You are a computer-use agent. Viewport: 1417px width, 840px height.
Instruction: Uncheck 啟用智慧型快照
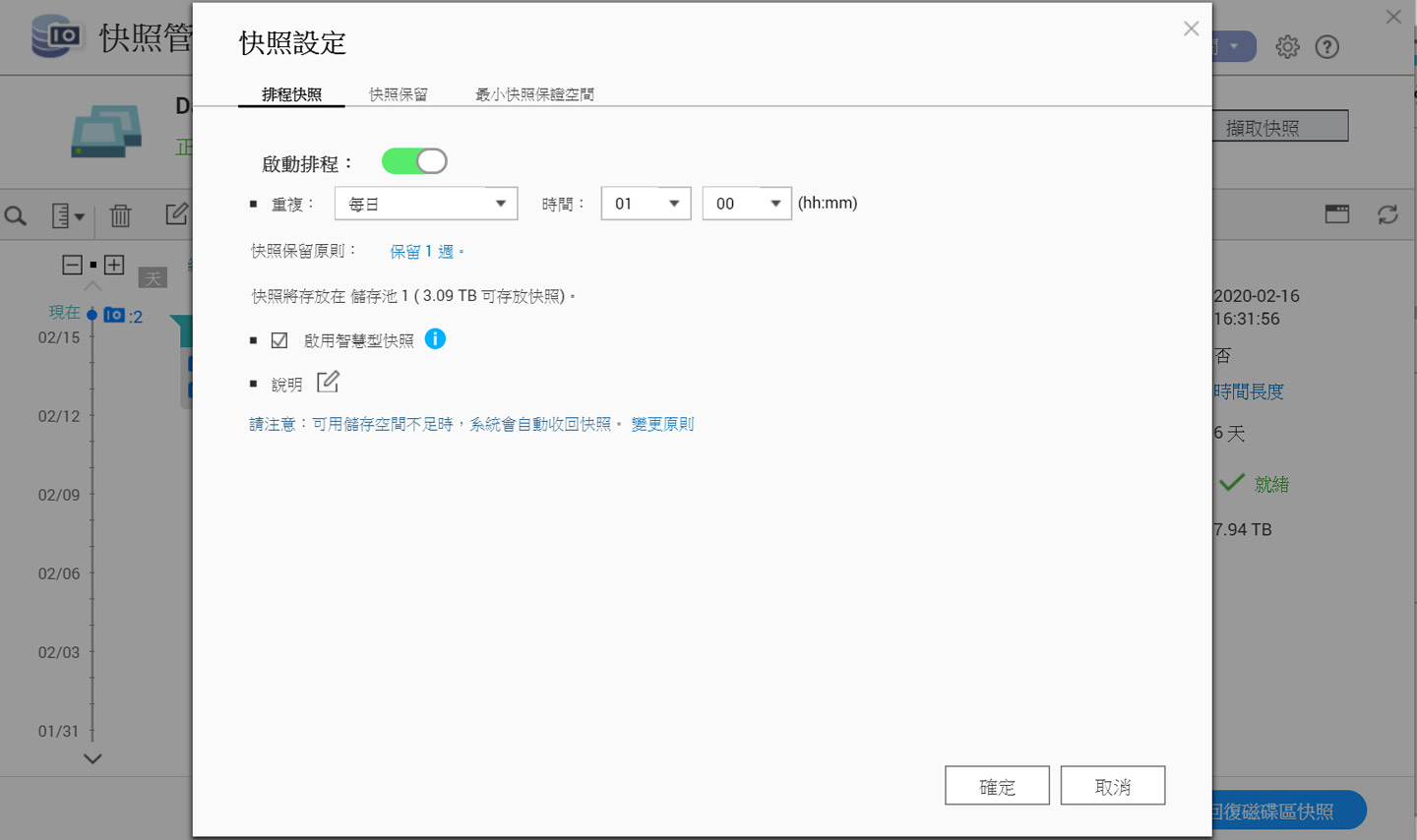click(x=278, y=338)
